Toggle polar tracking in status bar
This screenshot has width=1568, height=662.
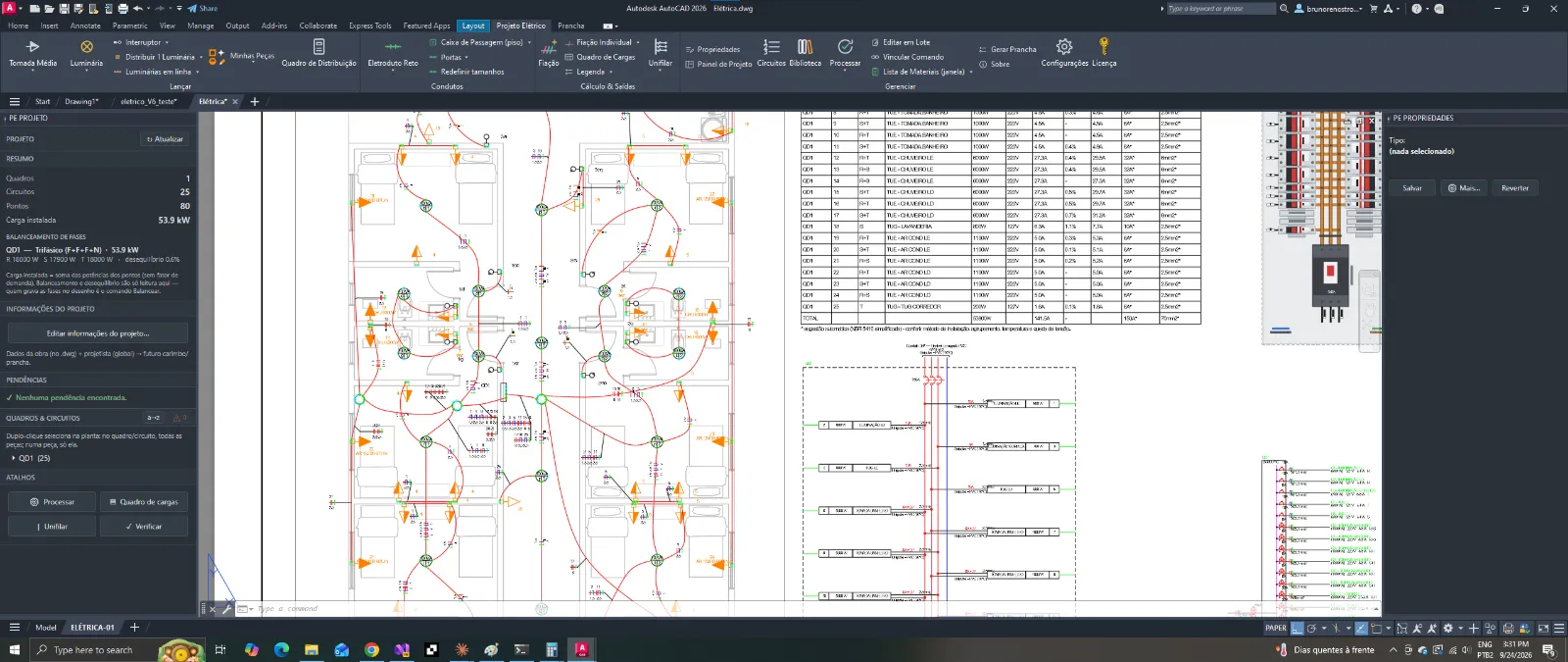(x=1311, y=628)
